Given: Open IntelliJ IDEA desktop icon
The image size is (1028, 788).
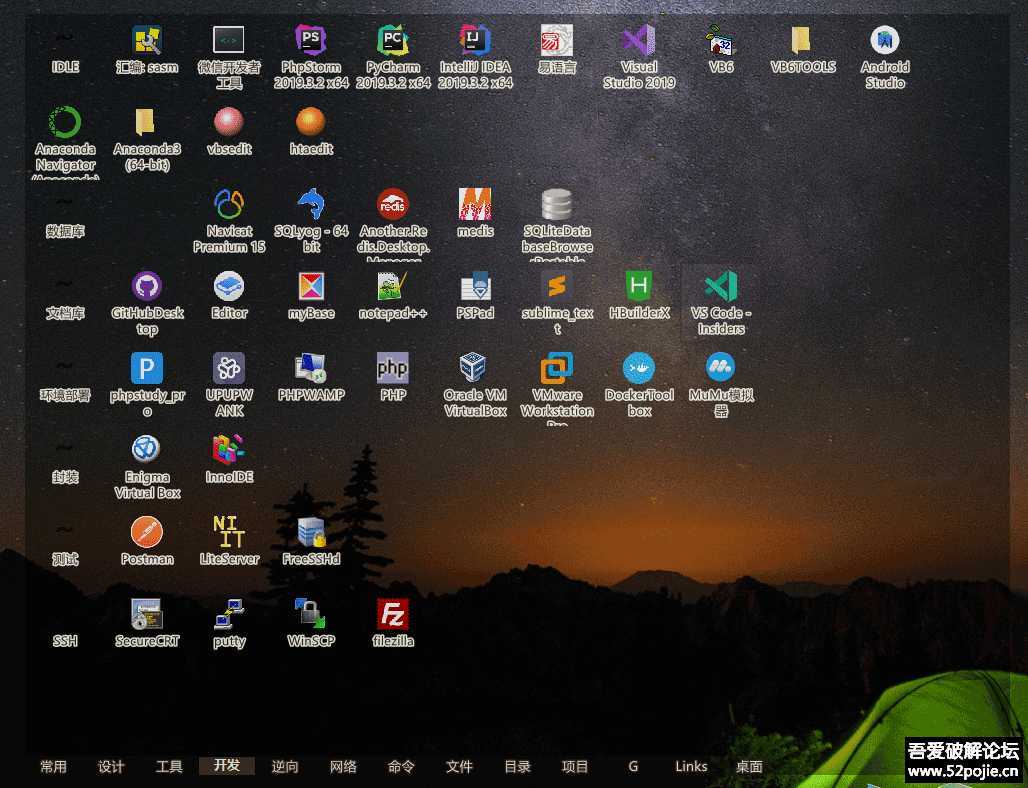Looking at the screenshot, I should (x=475, y=42).
